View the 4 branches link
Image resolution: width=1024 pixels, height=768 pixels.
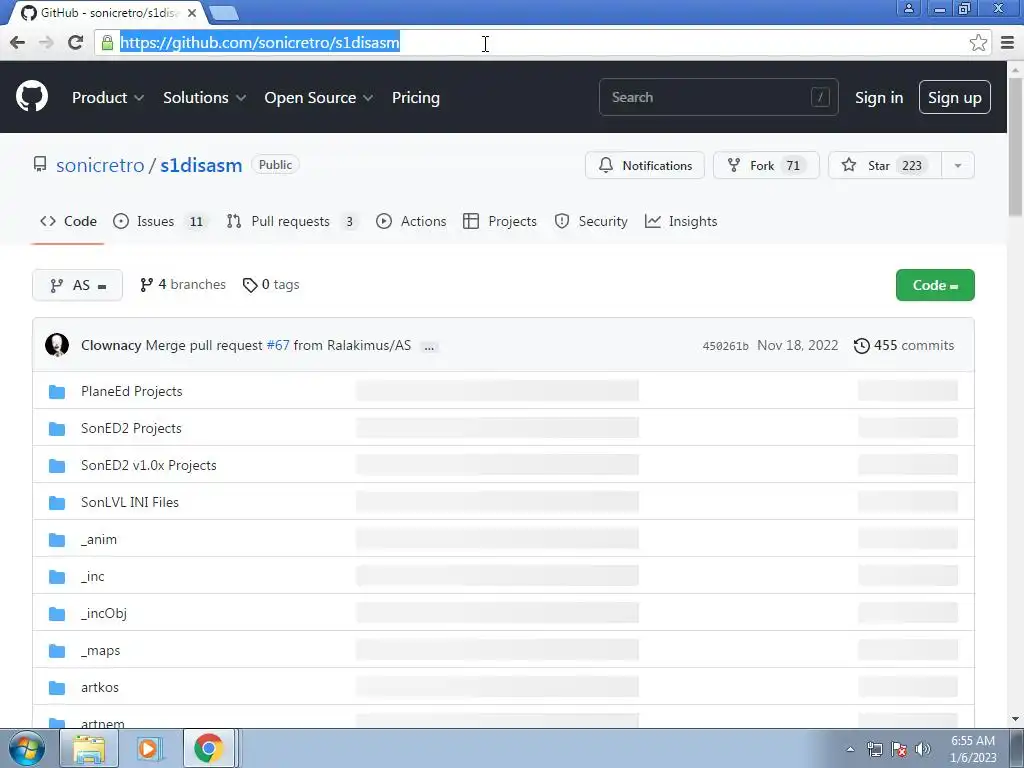(183, 285)
